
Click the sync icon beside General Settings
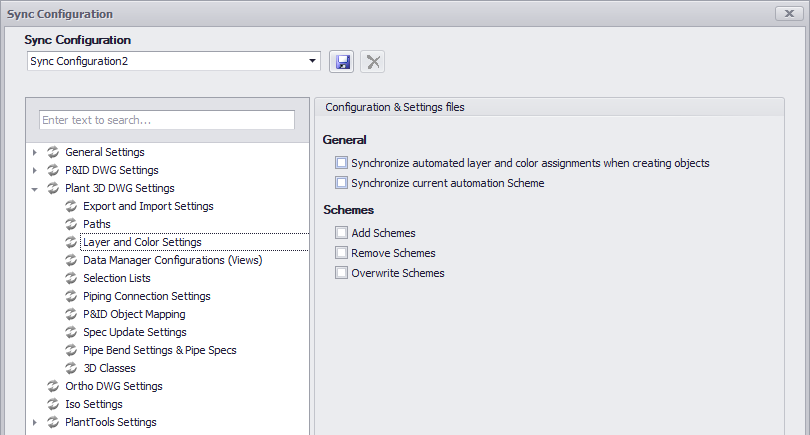(53, 152)
